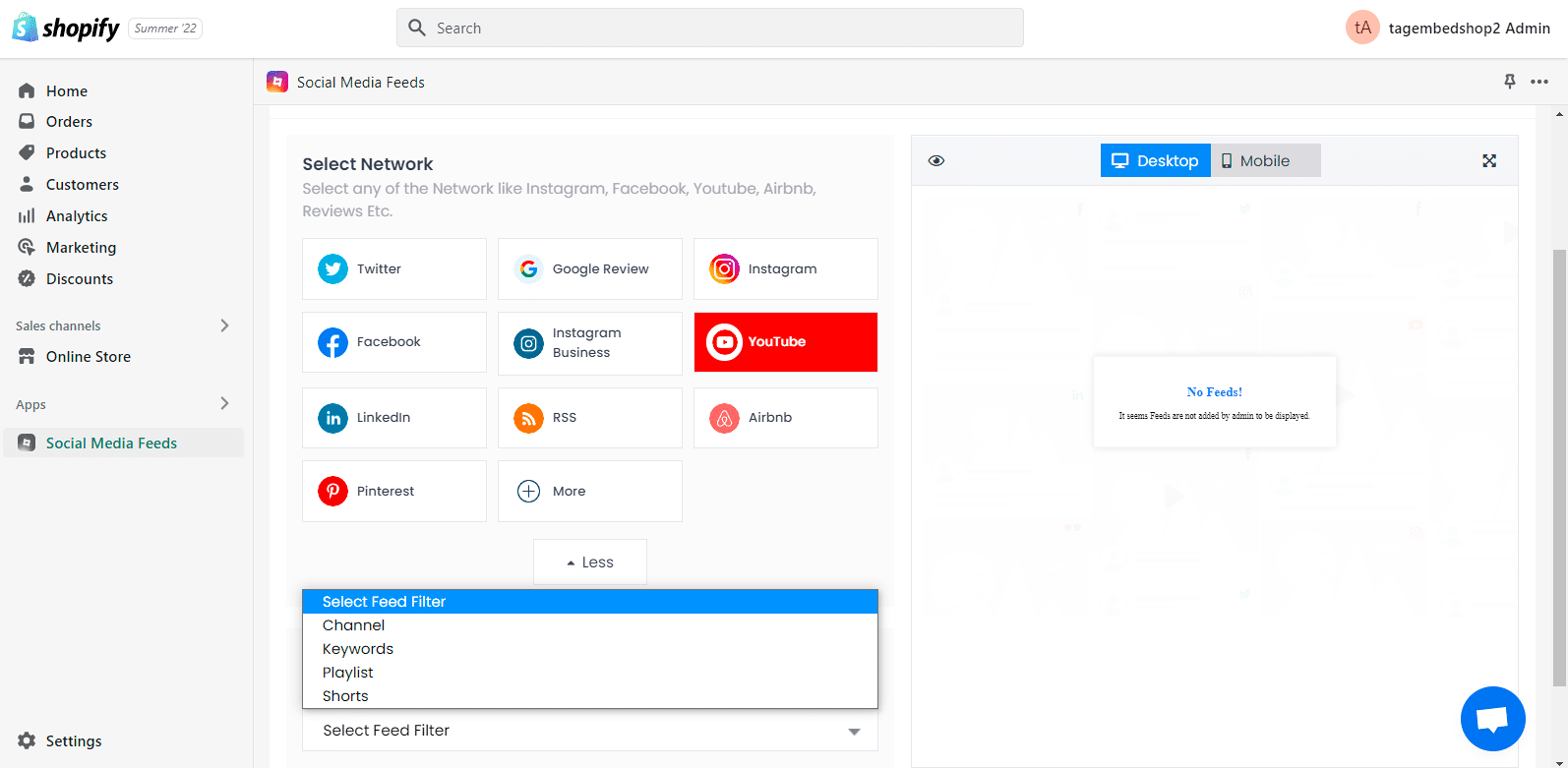
Task: Open the Customers page link
Action: point(83,184)
